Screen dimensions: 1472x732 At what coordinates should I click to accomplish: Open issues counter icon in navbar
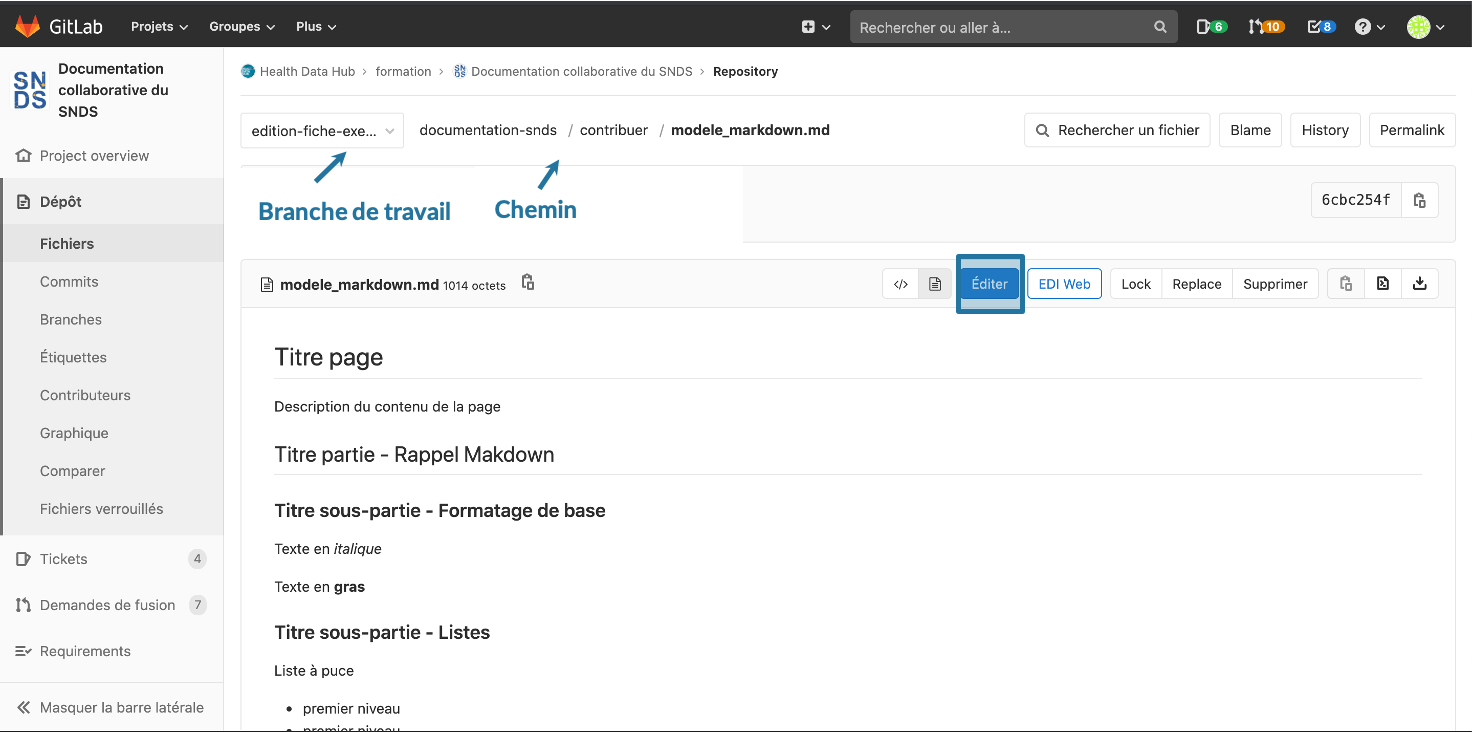point(1211,27)
